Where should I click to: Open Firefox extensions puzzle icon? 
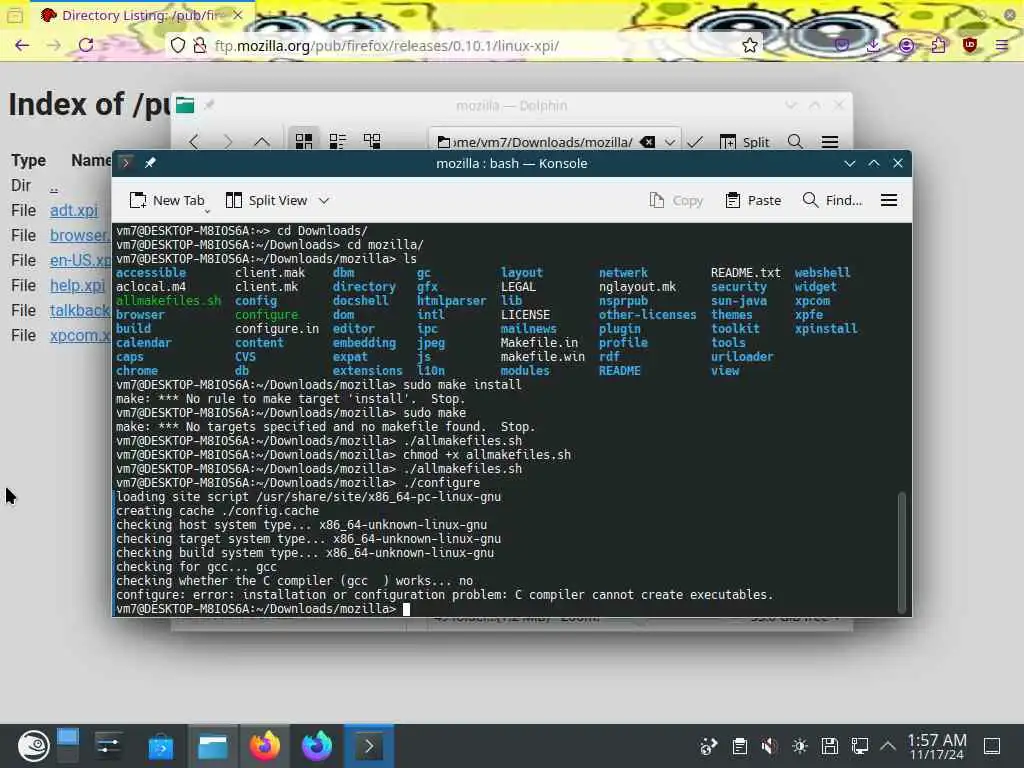click(938, 45)
